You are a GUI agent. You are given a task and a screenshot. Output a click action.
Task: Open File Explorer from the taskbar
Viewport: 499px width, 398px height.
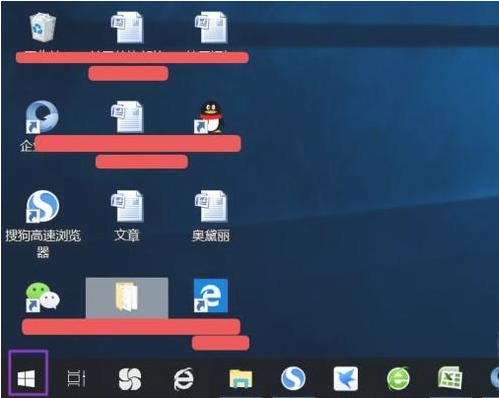241,379
